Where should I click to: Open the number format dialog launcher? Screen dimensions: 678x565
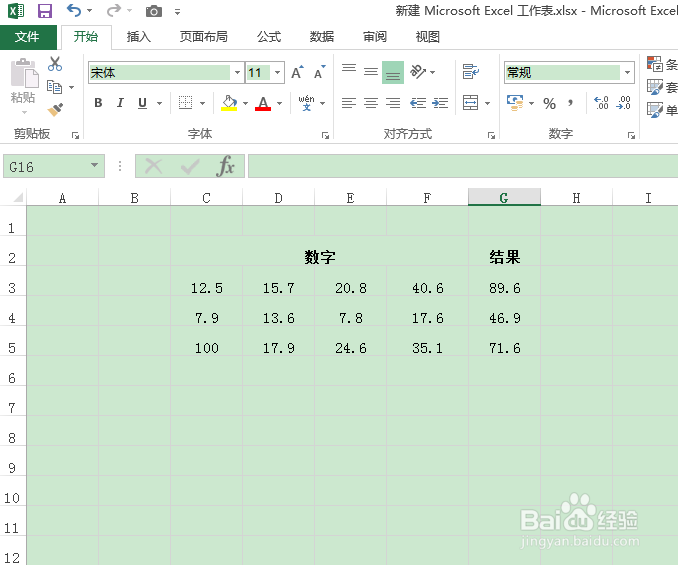click(x=631, y=135)
